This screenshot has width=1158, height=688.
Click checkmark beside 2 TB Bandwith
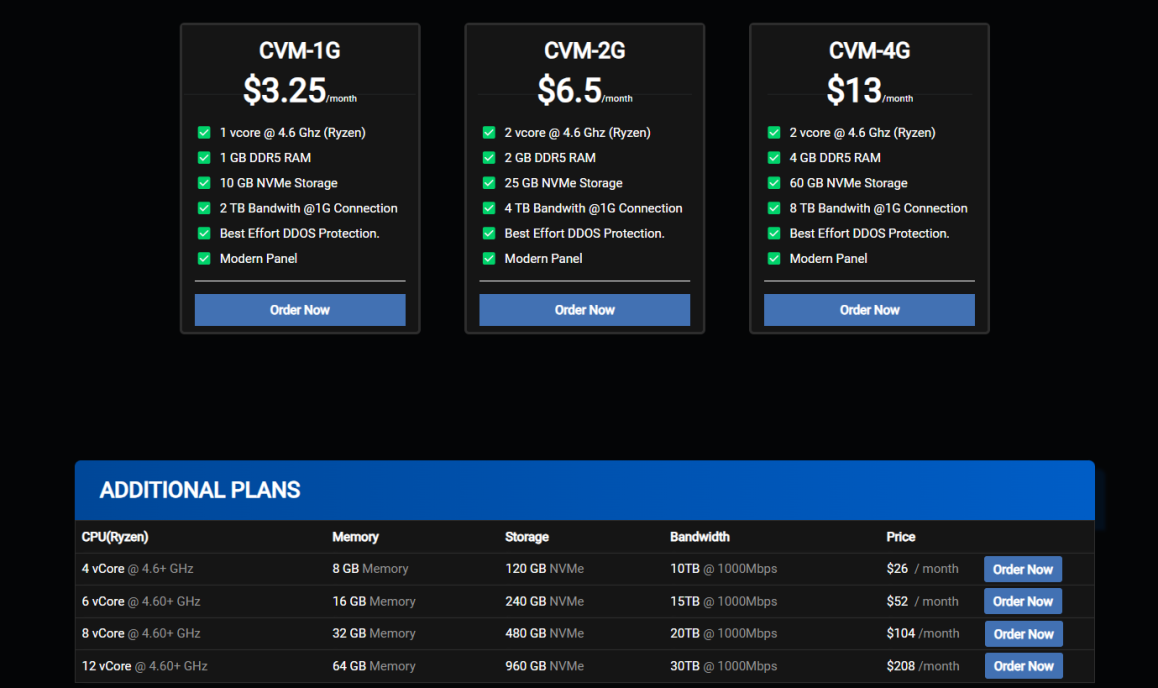[x=205, y=208]
